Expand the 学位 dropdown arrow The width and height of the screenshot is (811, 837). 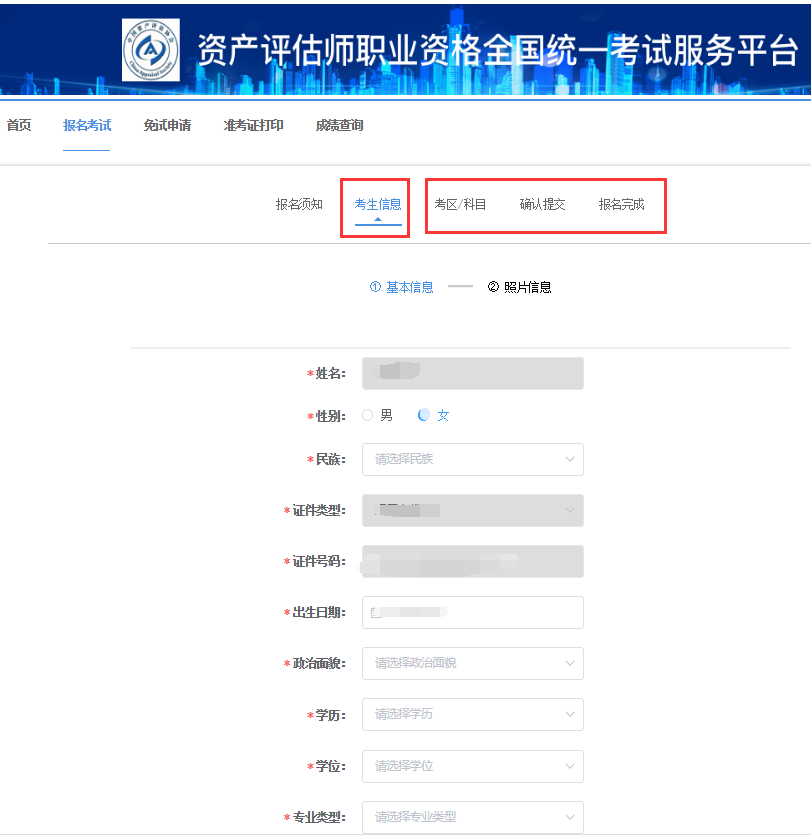(570, 766)
